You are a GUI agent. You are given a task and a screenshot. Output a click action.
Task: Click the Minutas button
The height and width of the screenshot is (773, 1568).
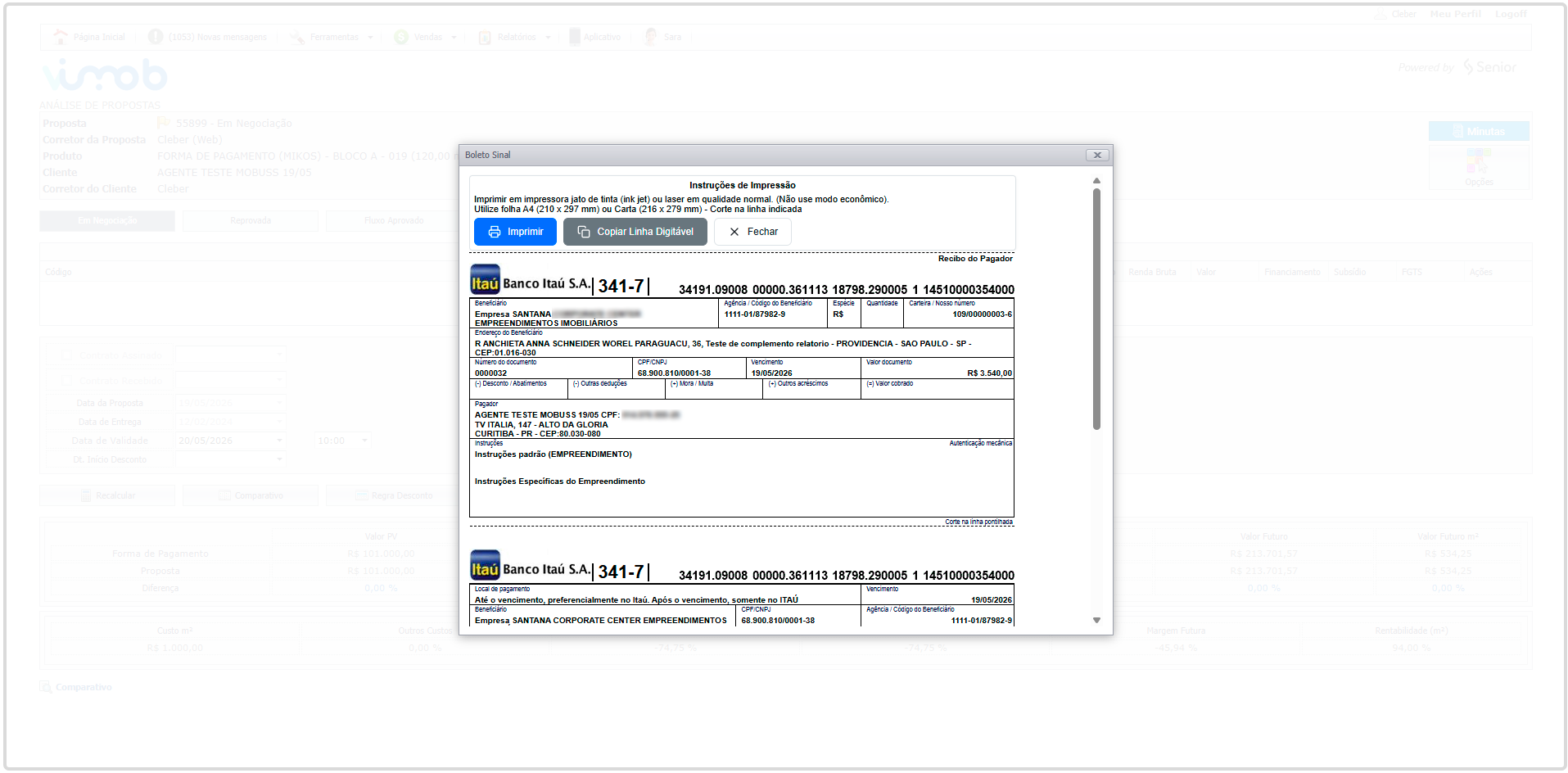1479,131
